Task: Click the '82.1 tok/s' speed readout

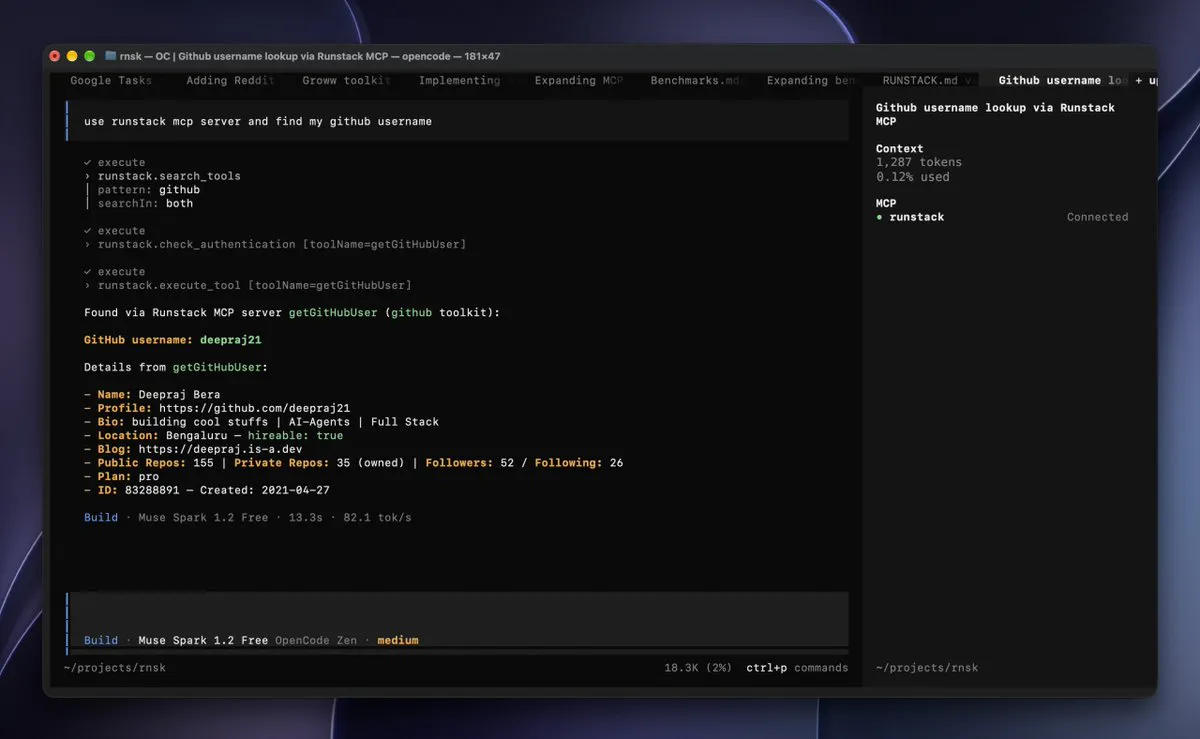Action: click(x=377, y=518)
